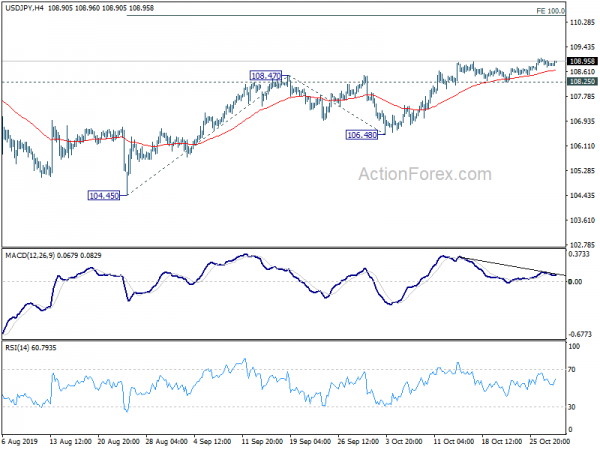This screenshot has width=600, height=450.
Task: Click the 109.495 price axis value
Action: coord(581,47)
